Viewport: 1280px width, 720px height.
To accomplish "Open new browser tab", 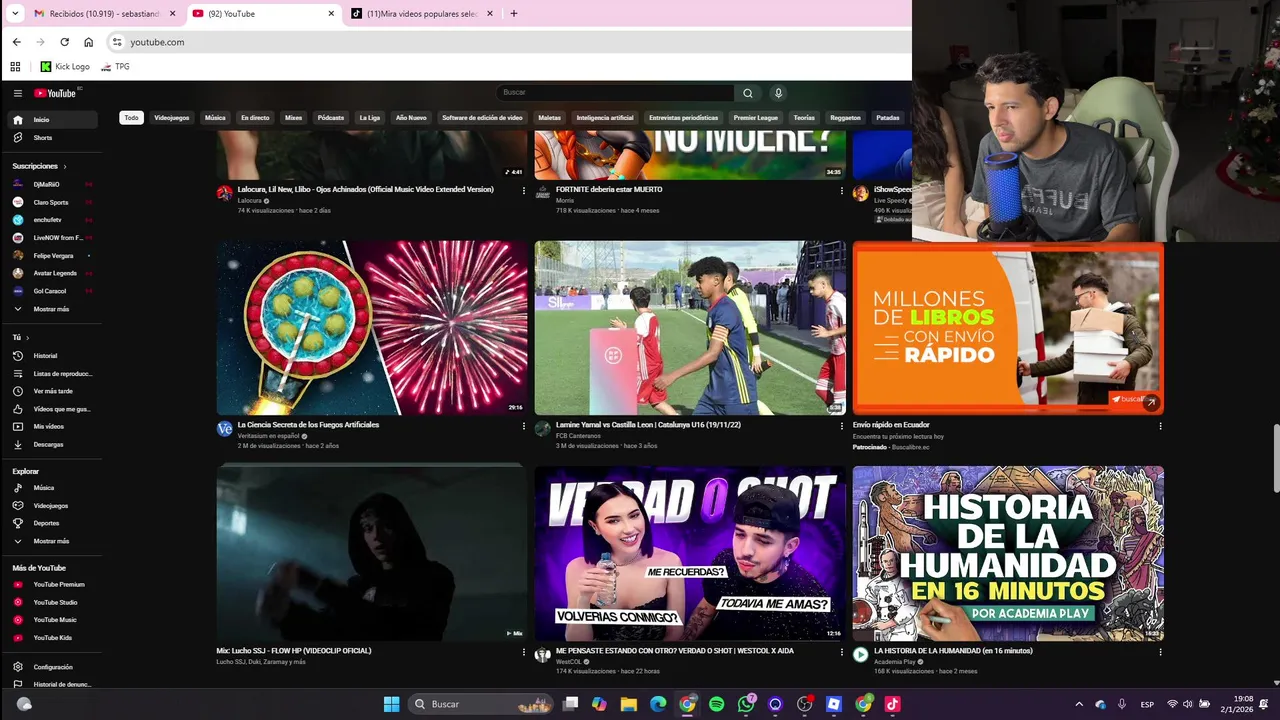I will [x=514, y=14].
